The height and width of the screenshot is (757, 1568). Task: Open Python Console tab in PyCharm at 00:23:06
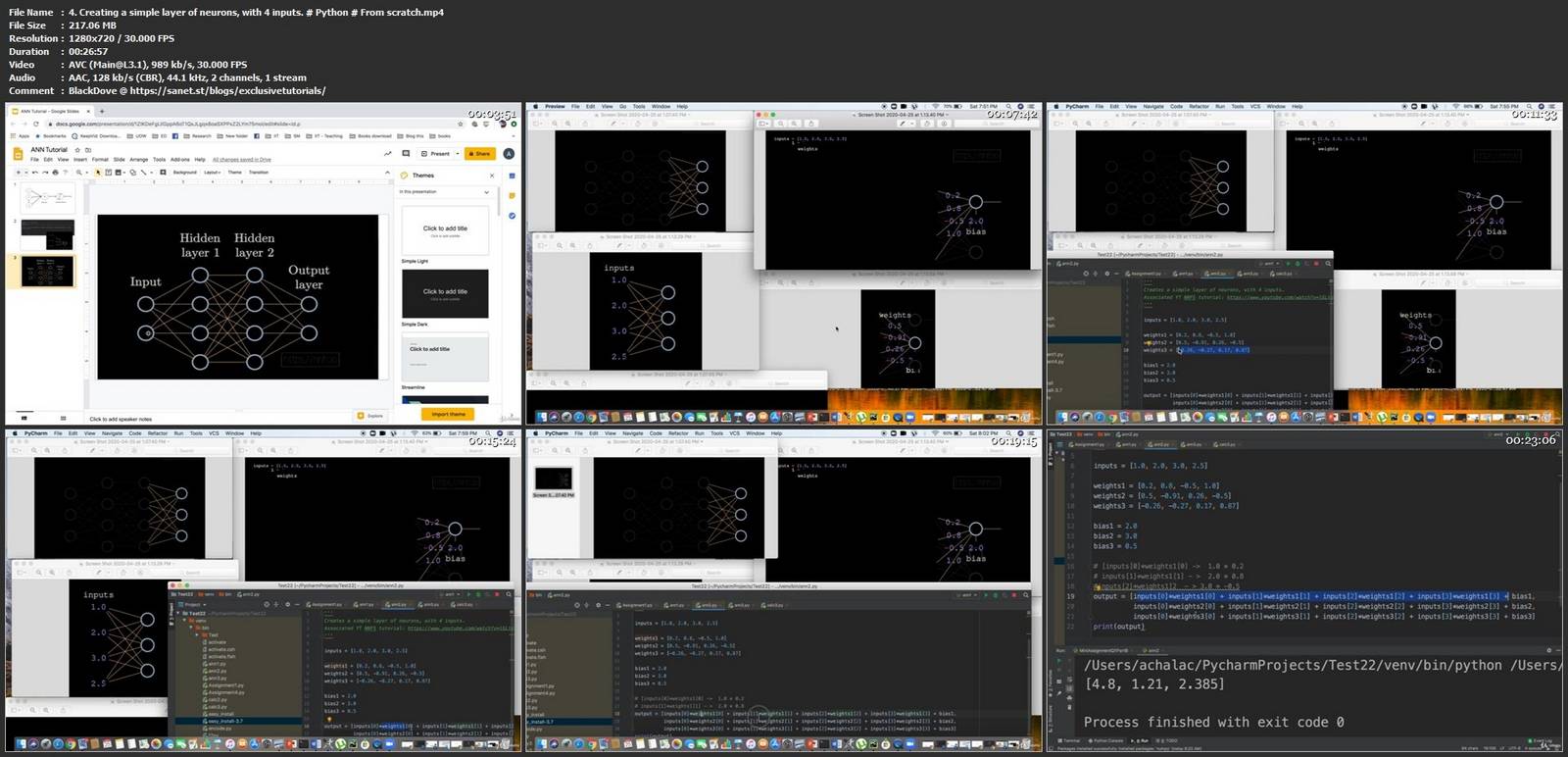1105,740
